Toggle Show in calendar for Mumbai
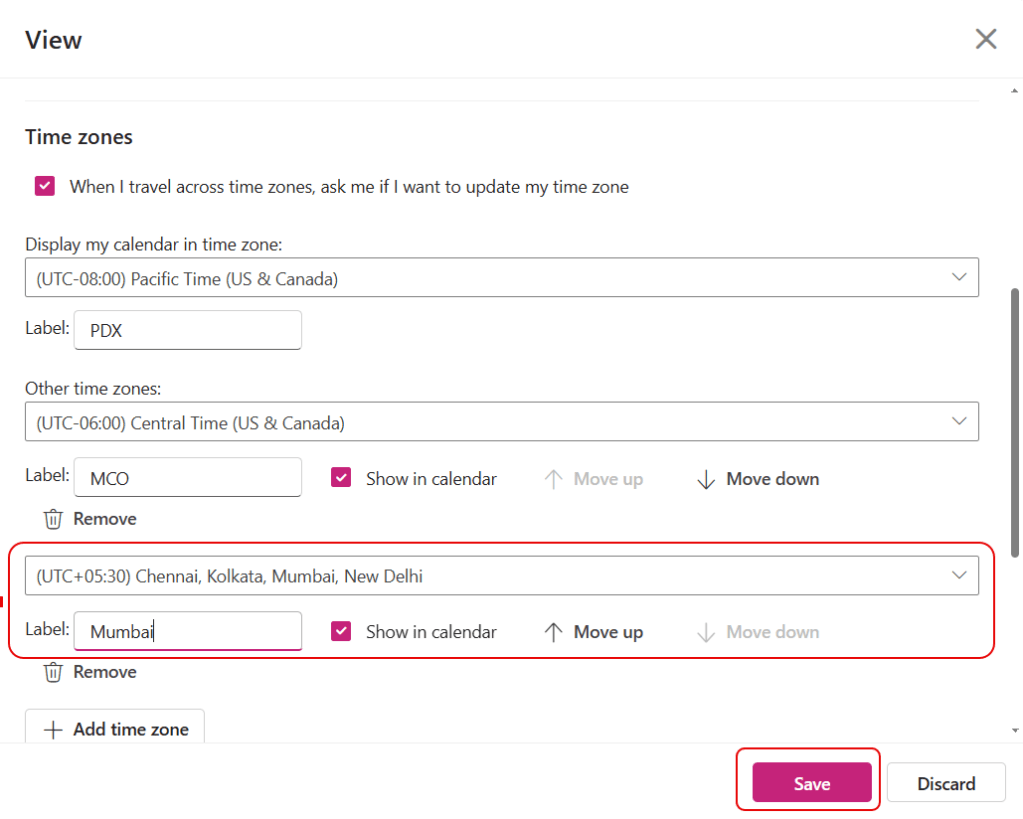 (x=341, y=631)
